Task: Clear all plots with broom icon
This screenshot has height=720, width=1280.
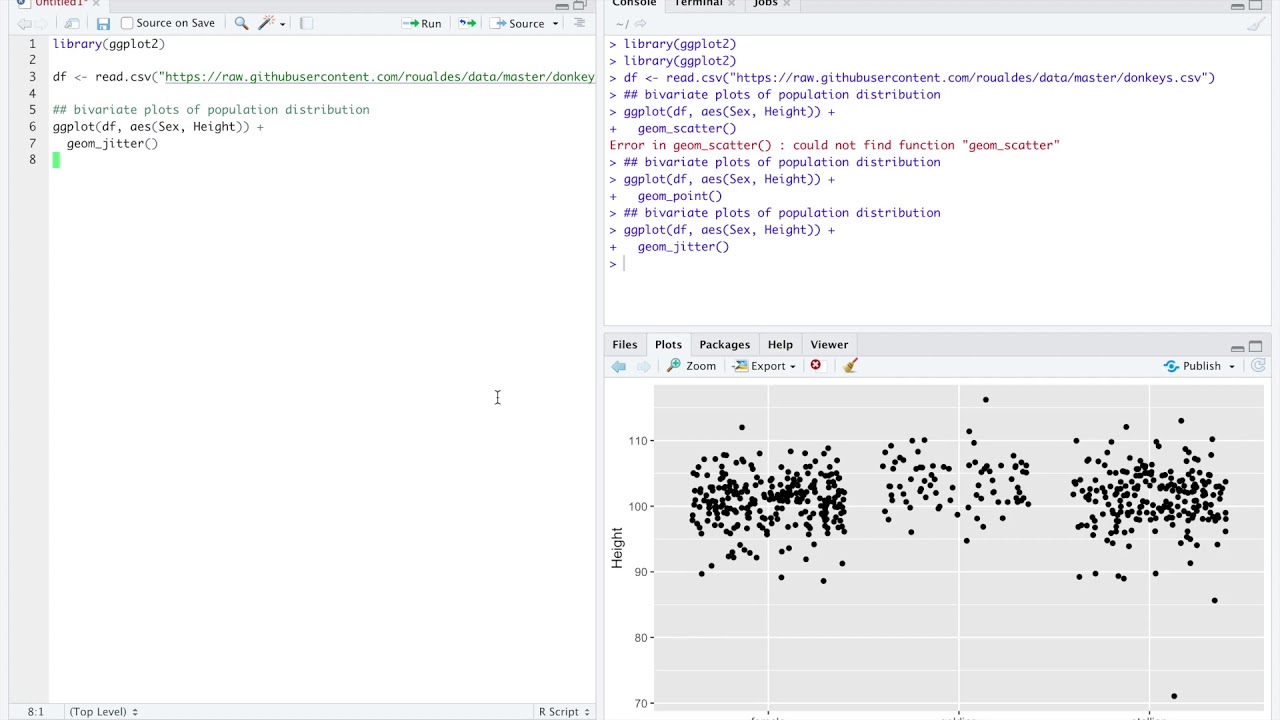Action: [x=850, y=366]
